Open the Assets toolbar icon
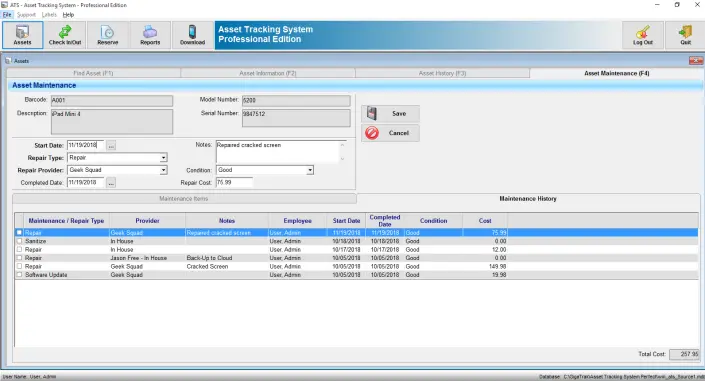The height and width of the screenshot is (381, 705). [x=22, y=35]
